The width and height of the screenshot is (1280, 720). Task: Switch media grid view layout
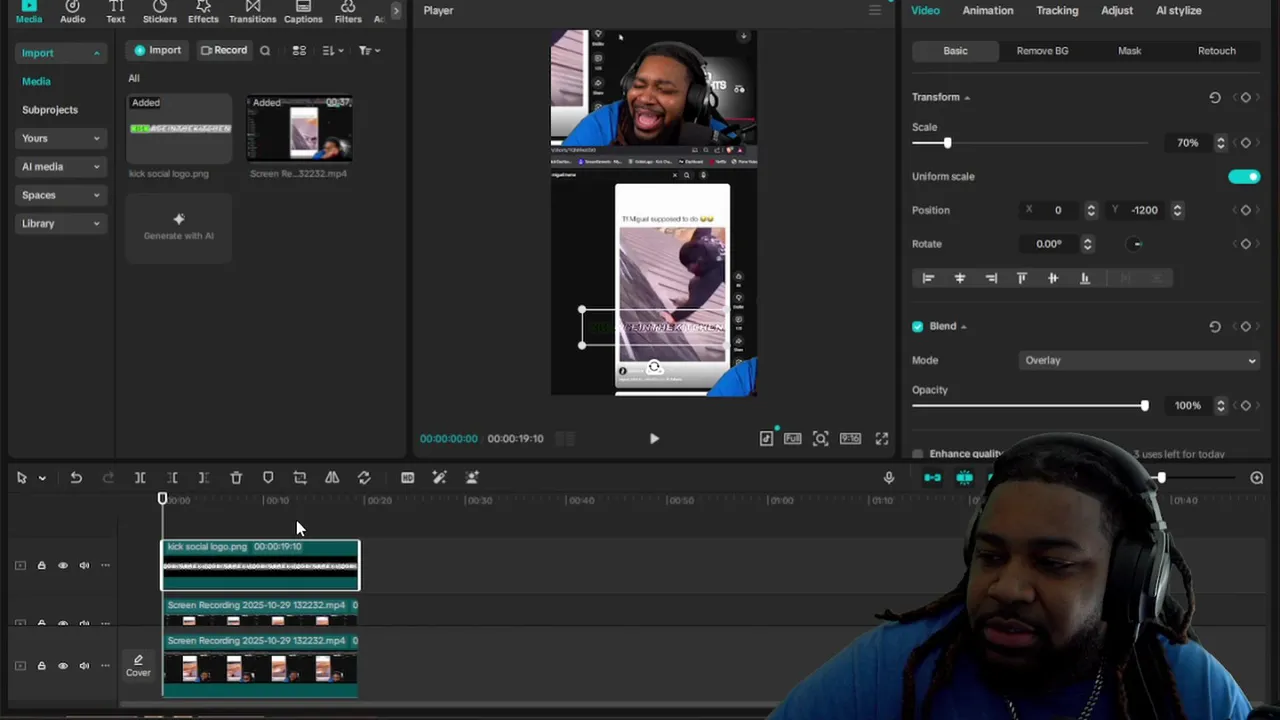[299, 50]
